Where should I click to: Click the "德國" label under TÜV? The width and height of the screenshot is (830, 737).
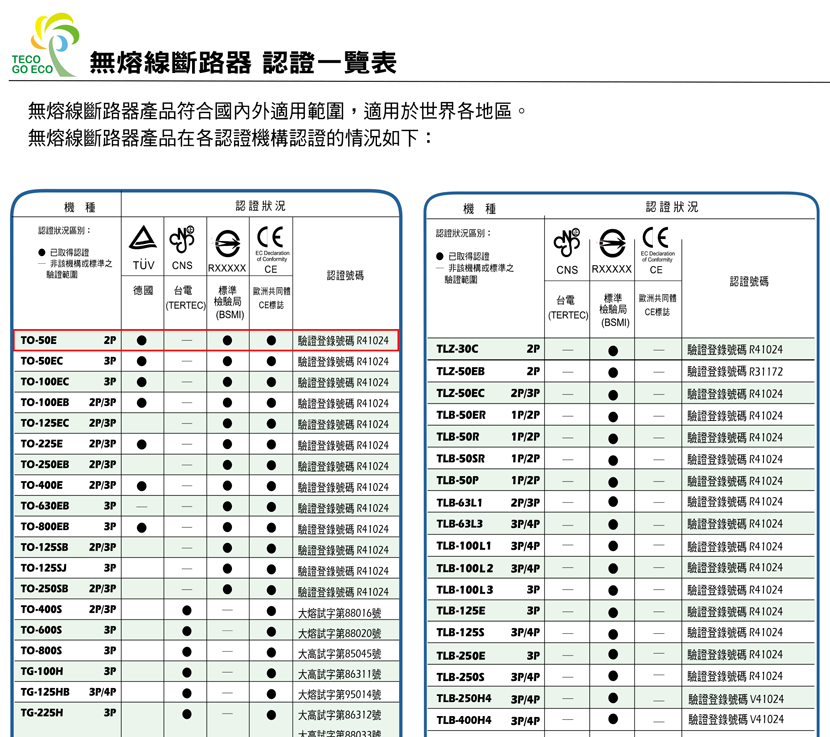pyautogui.click(x=143, y=290)
